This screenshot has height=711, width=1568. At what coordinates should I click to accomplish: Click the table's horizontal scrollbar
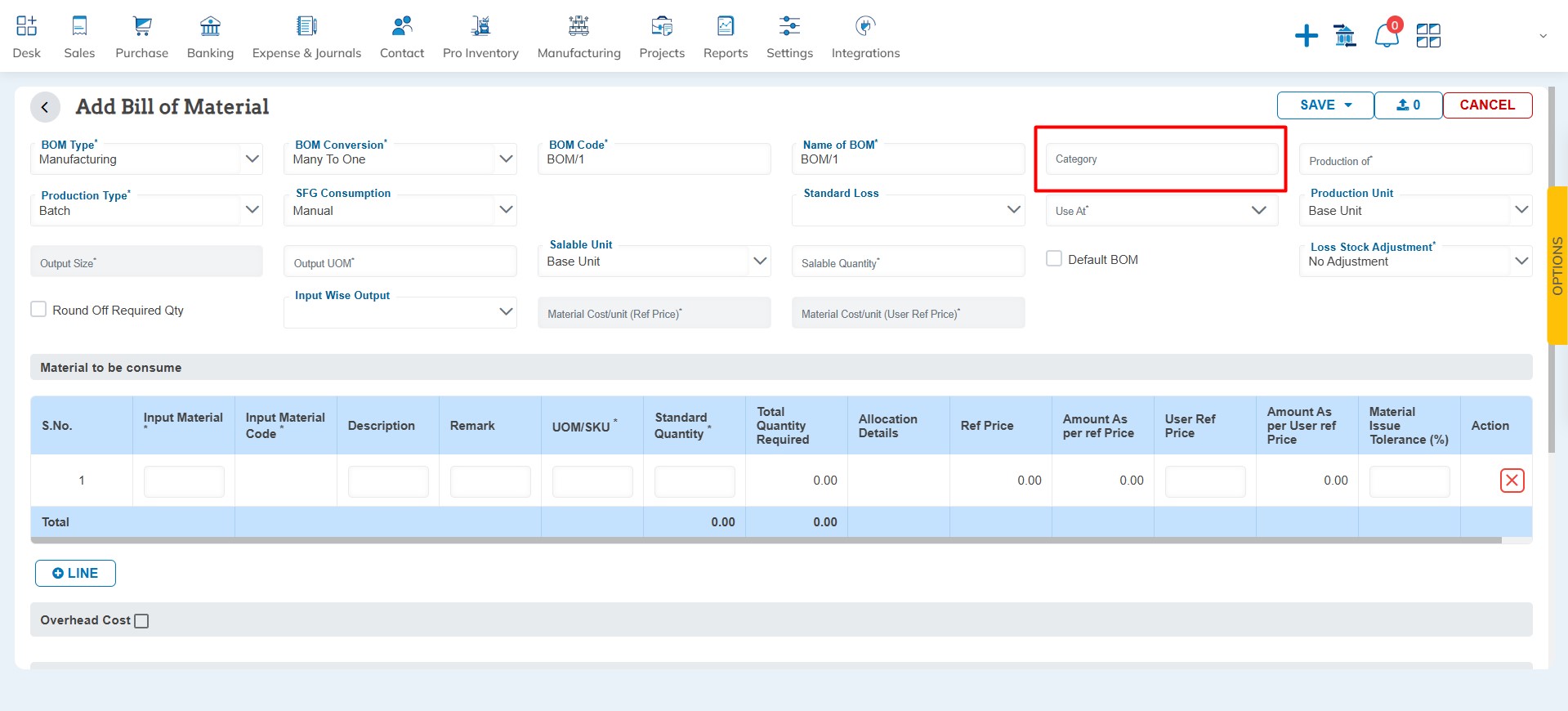tap(766, 540)
